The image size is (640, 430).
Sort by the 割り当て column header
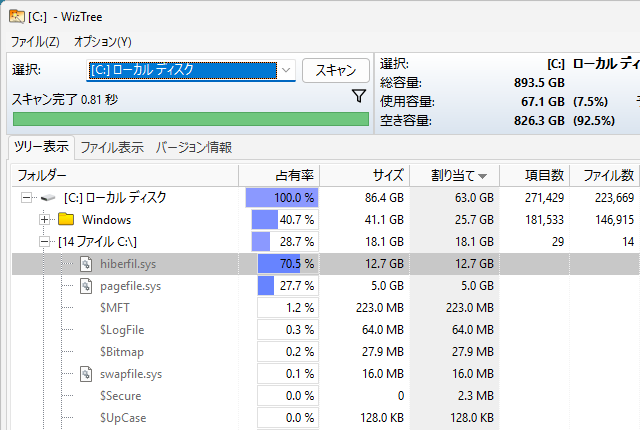(453, 175)
